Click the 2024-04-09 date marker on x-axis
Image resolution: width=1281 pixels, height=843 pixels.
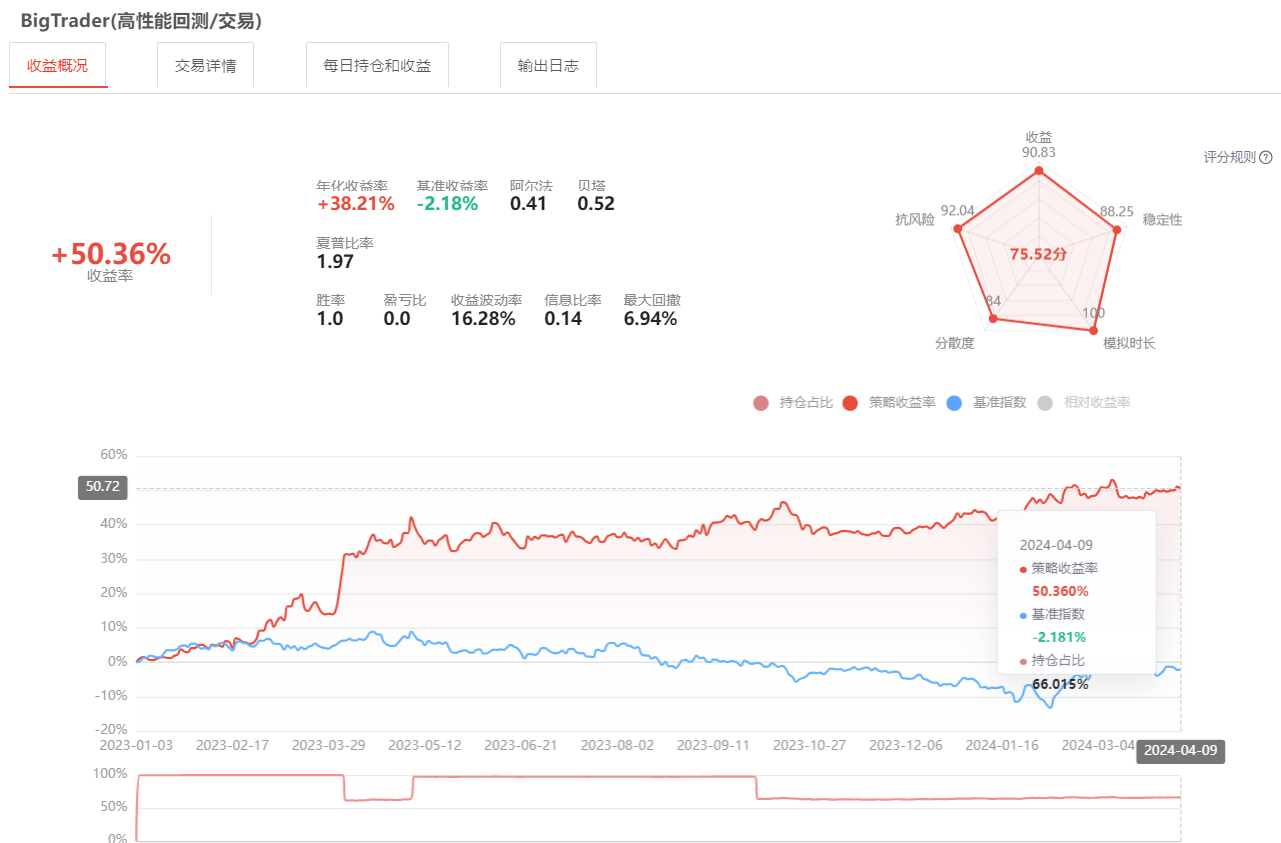tap(1180, 751)
